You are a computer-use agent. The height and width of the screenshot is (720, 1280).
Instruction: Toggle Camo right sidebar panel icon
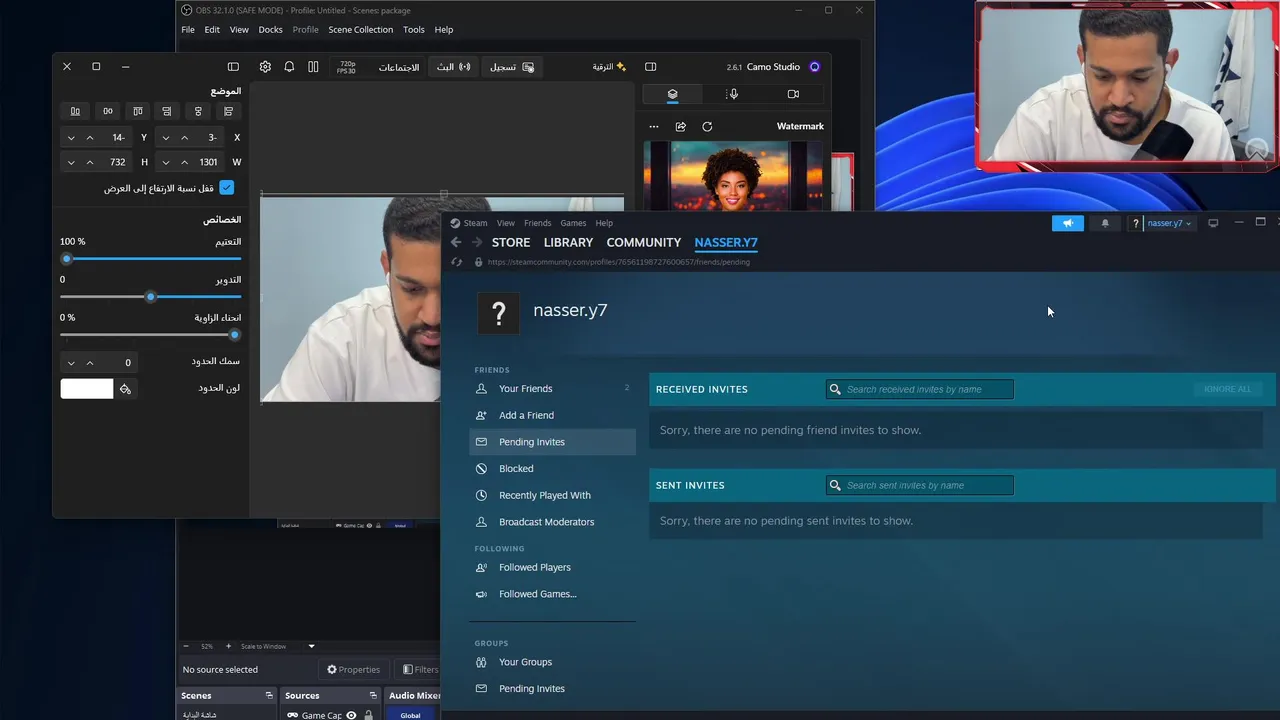point(651,67)
